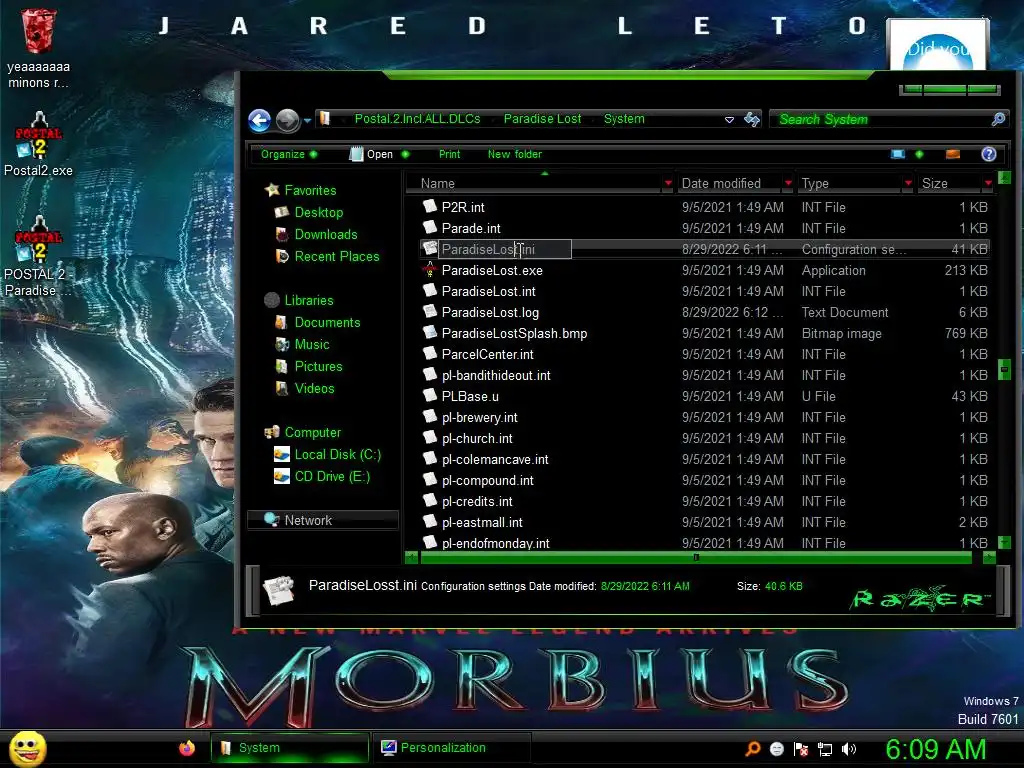Image resolution: width=1024 pixels, height=768 pixels.
Task: Sort by Date modified column header
Action: point(734,184)
